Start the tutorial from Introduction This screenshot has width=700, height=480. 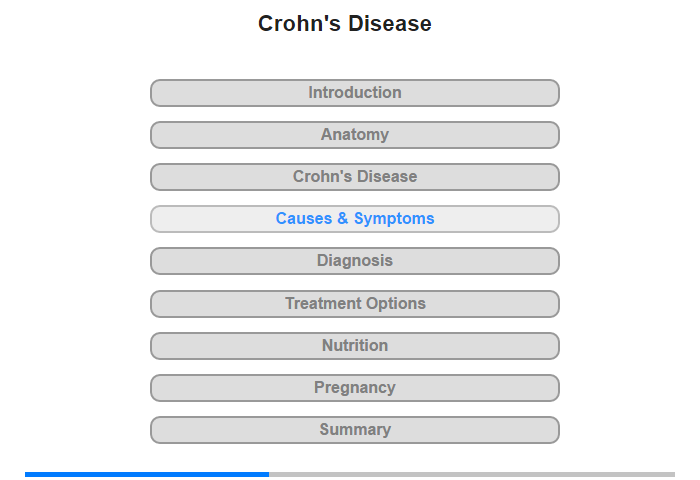coord(355,93)
